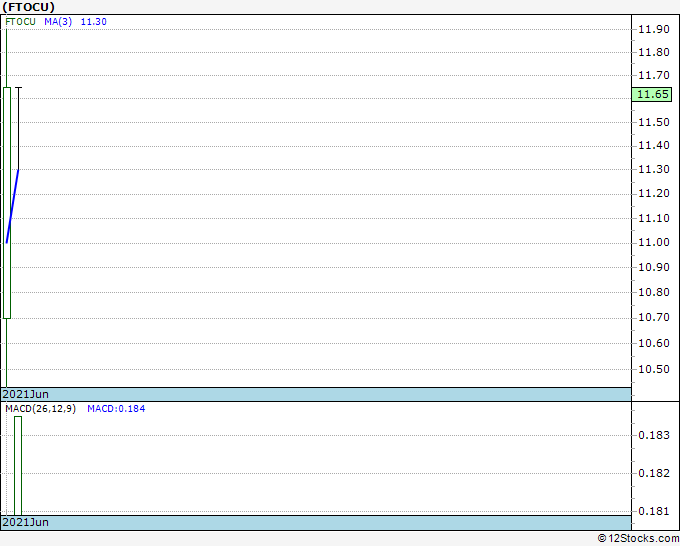Click the 10.60 price axis label
Image resolution: width=680 pixels, height=546 pixels.
654,343
